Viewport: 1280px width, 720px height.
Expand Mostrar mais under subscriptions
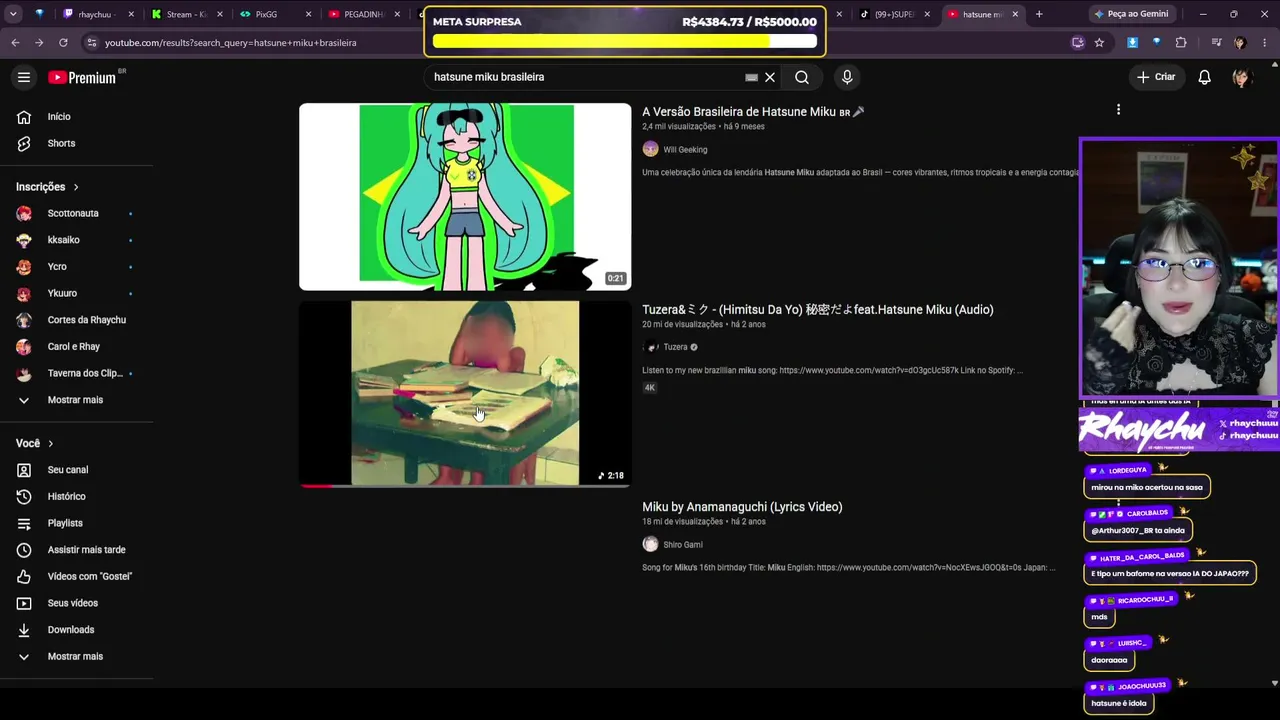(77, 400)
